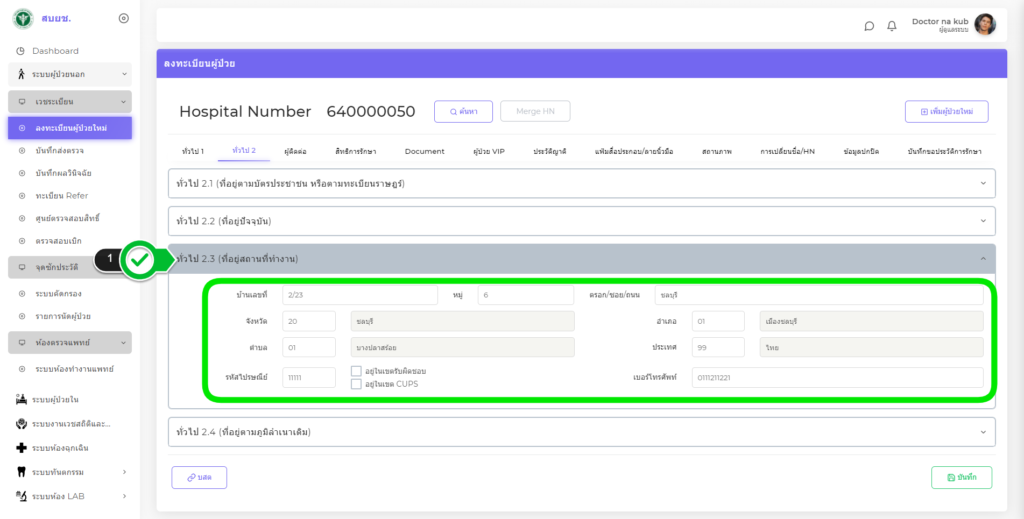Viewport: 1024px width, 519px height.
Task: Open the Document tab
Action: (424, 151)
